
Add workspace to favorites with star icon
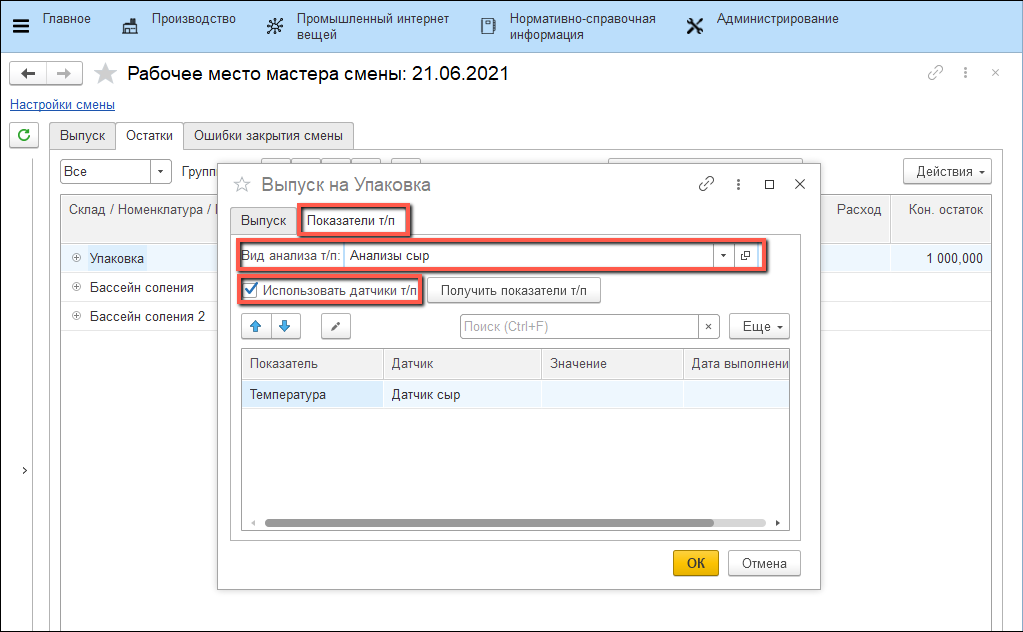[x=105, y=74]
